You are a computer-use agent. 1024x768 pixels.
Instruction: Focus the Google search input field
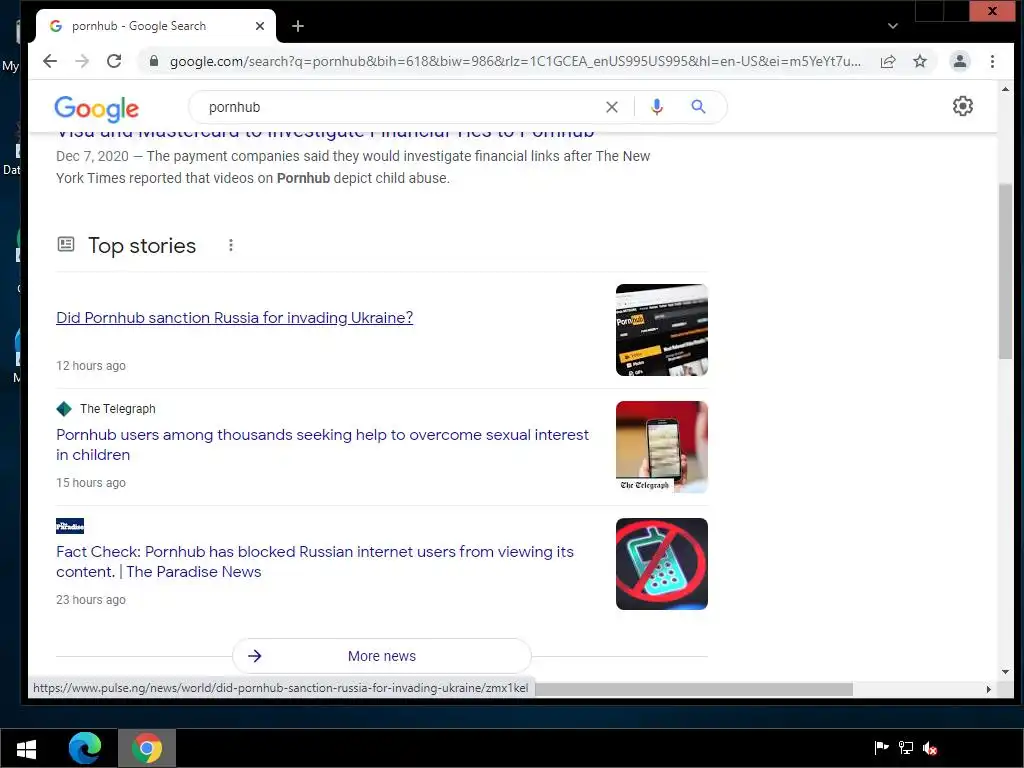[398, 107]
